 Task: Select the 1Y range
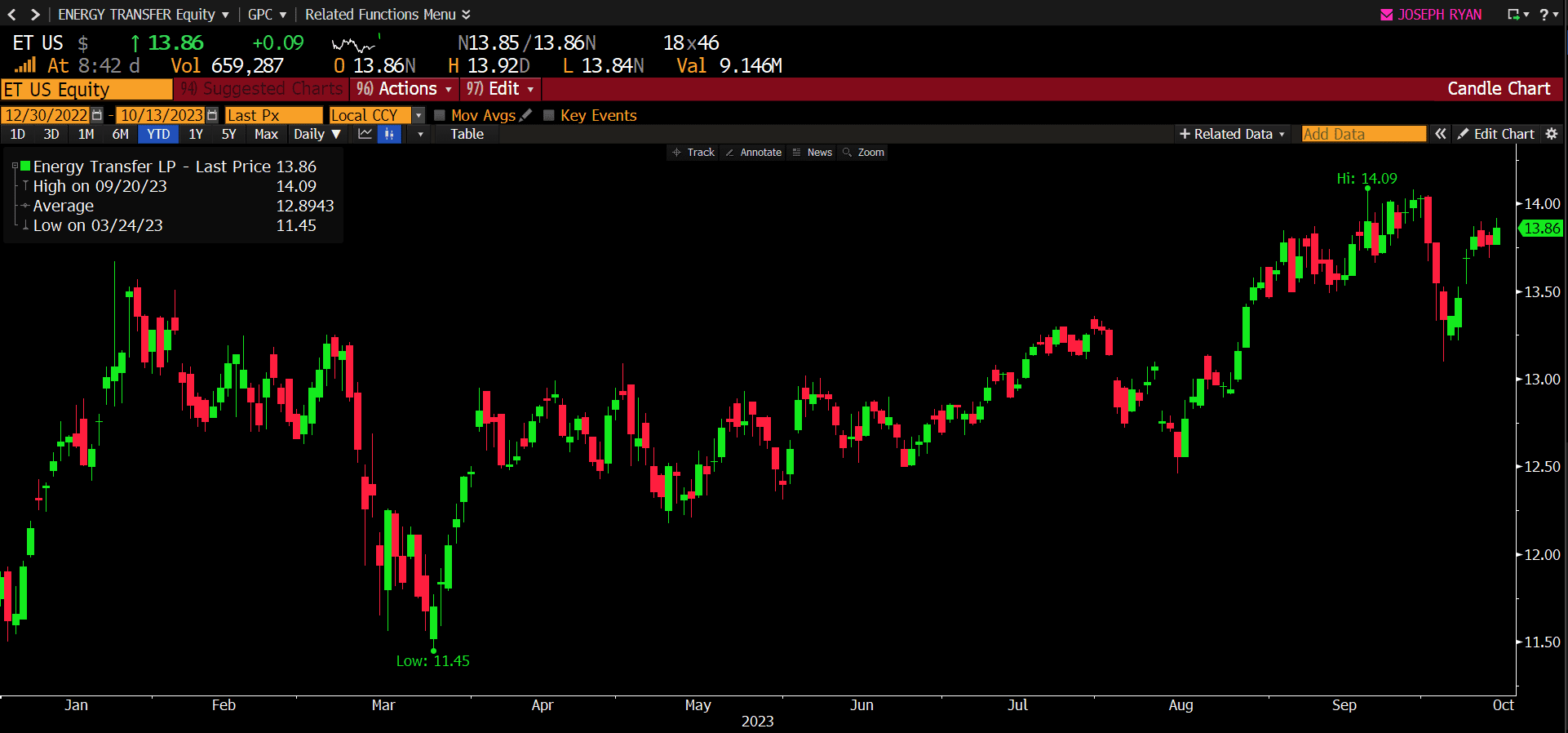tap(196, 134)
